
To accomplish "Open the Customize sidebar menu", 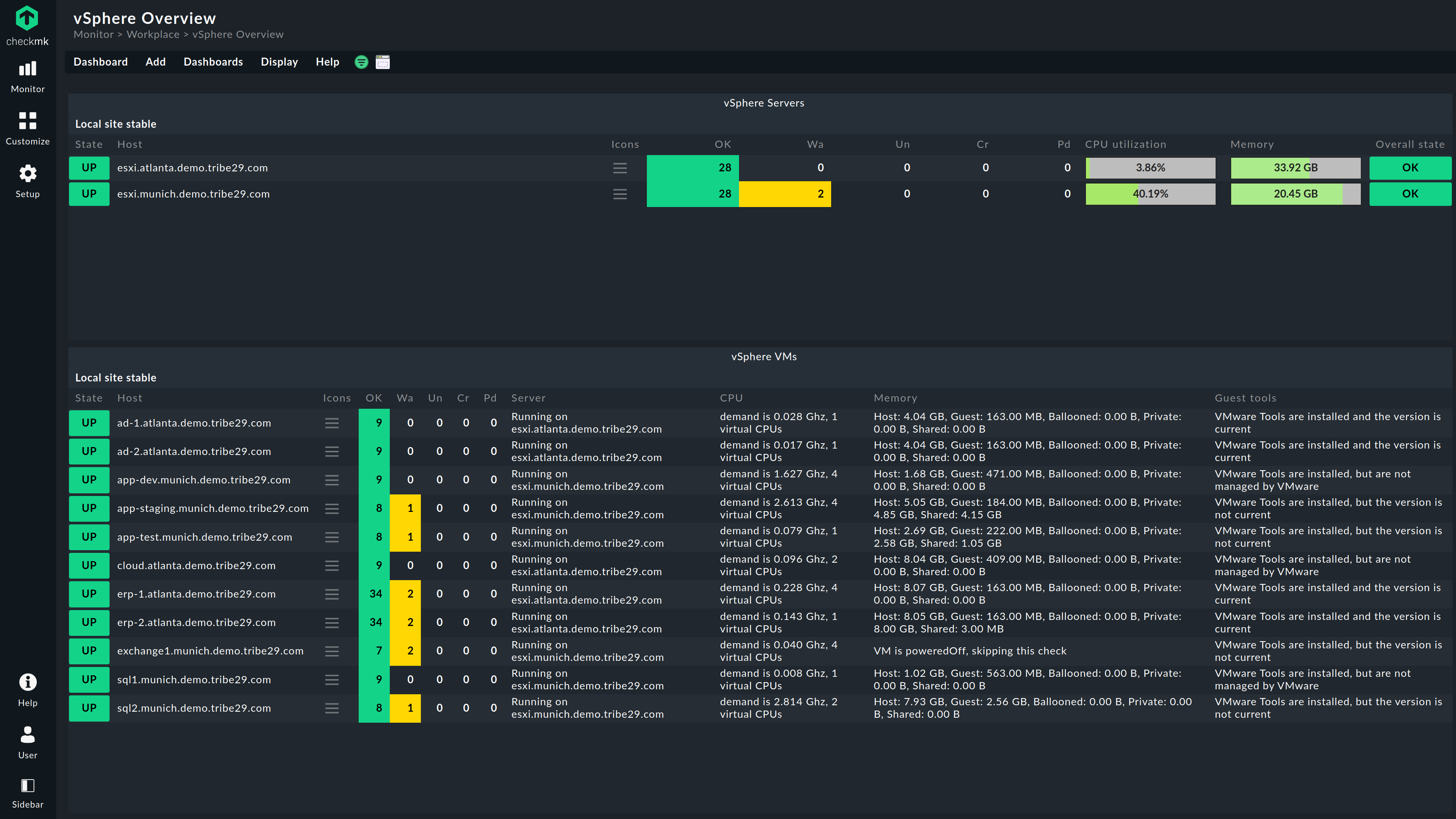I will pyautogui.click(x=28, y=129).
